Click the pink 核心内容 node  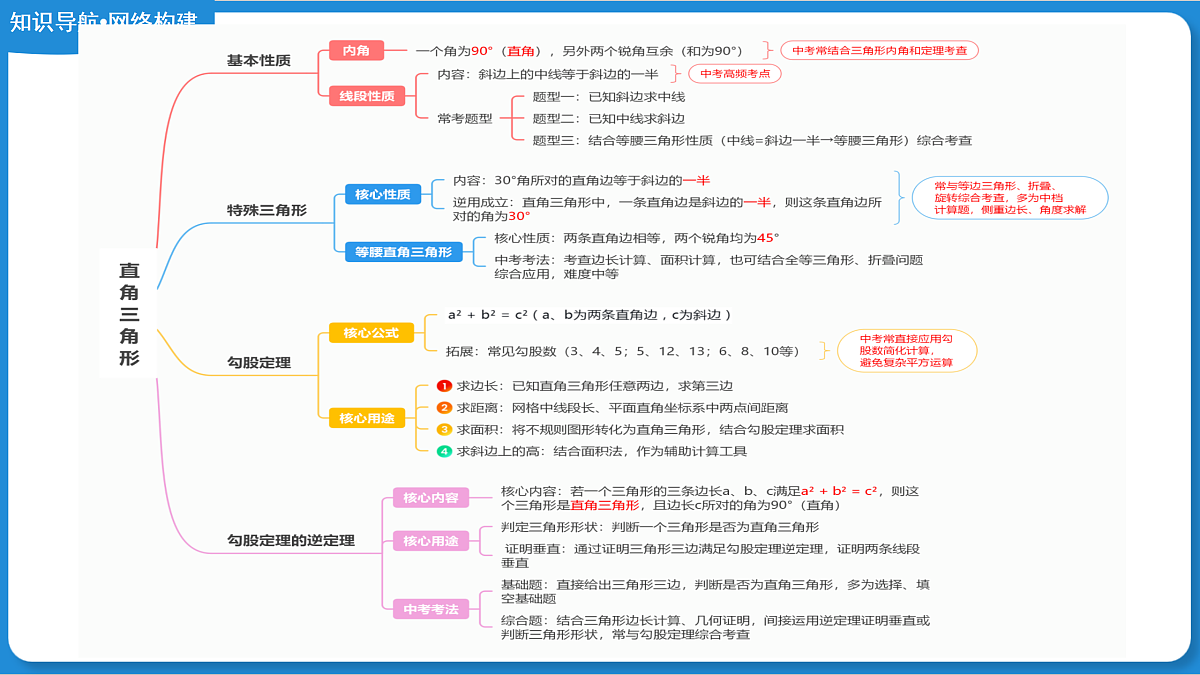point(431,497)
